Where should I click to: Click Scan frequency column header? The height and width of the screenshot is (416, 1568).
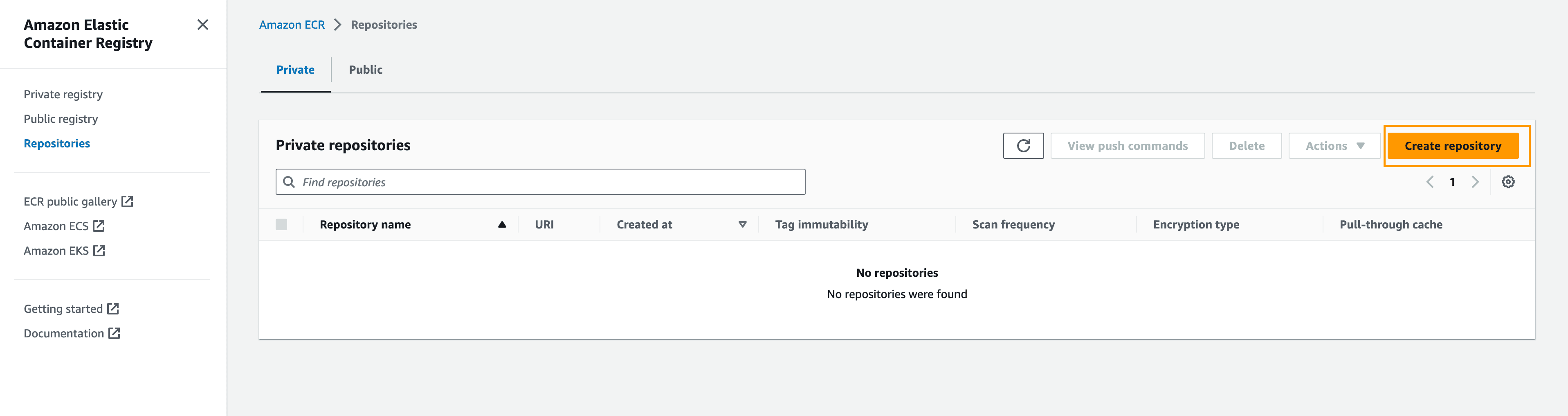pos(1013,225)
